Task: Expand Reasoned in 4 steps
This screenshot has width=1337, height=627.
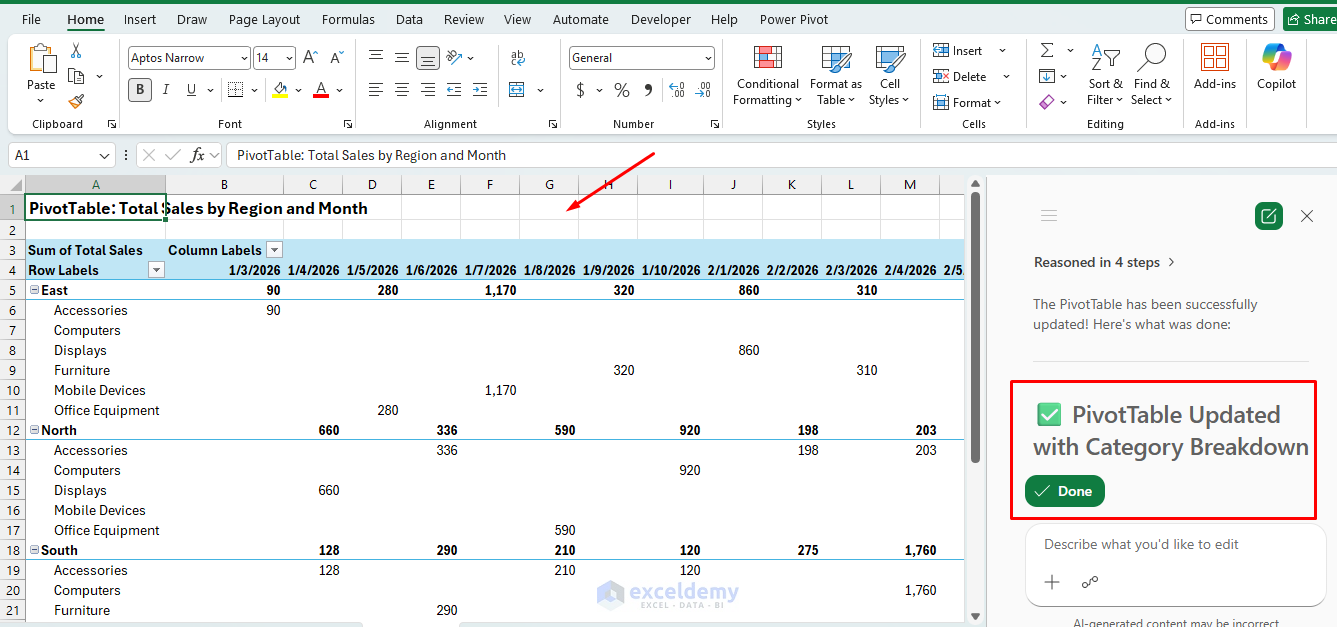Action: coord(1105,262)
